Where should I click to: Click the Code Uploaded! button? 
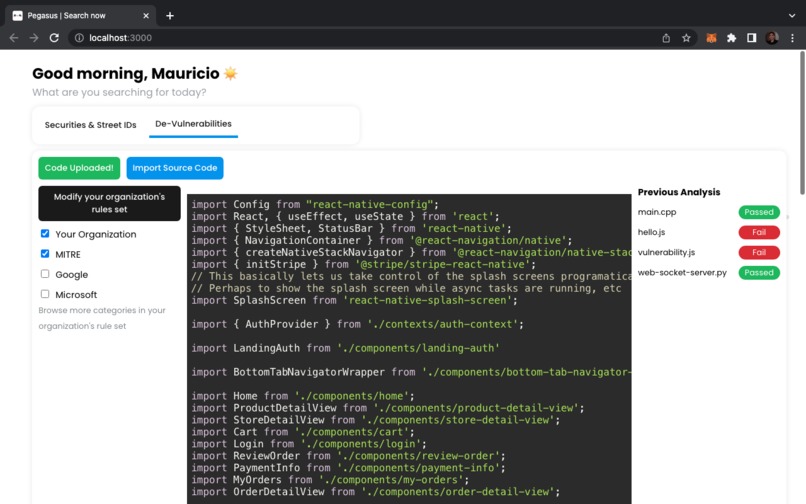[x=79, y=168]
